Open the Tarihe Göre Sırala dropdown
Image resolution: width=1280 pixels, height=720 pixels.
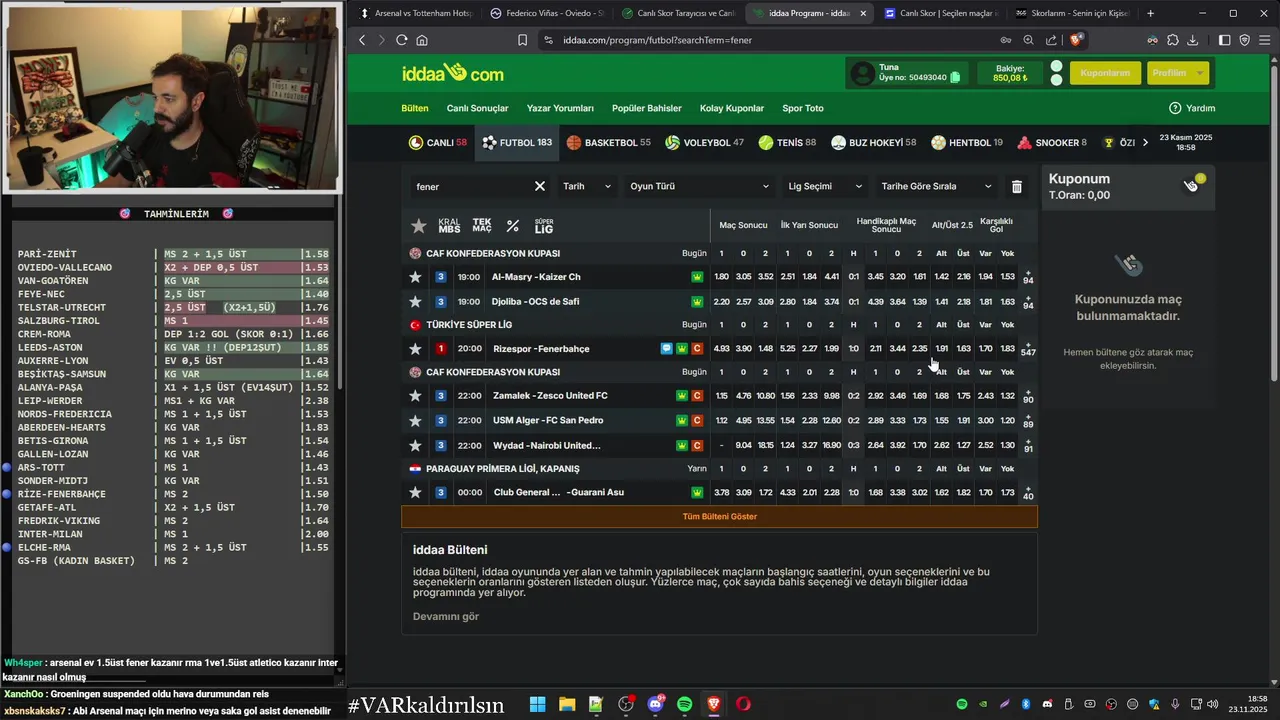point(936,186)
